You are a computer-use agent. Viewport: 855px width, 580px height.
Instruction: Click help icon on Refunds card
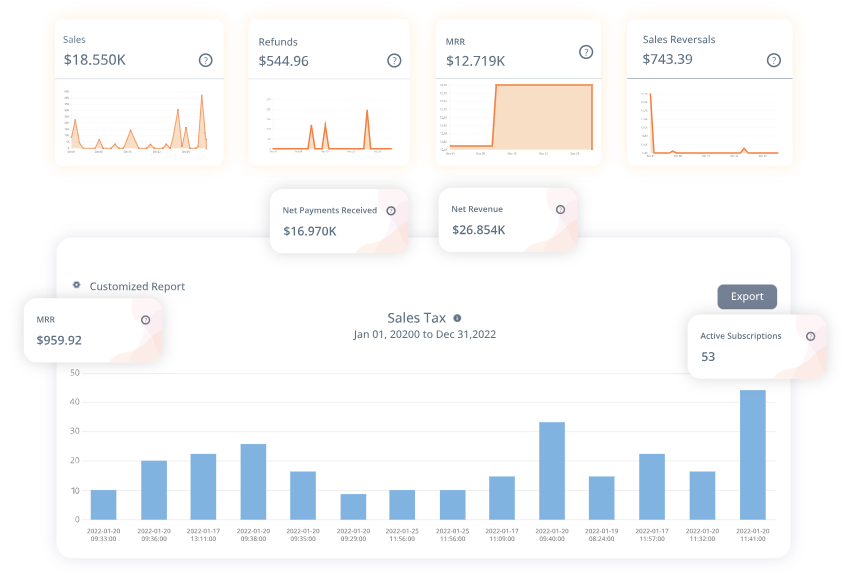394,61
